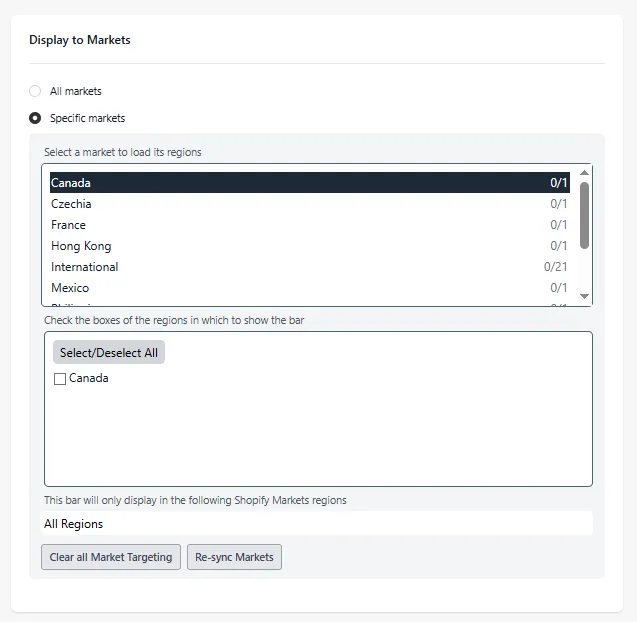Select Mexico in the market list
Viewport: 637px width, 622px height.
coord(310,288)
